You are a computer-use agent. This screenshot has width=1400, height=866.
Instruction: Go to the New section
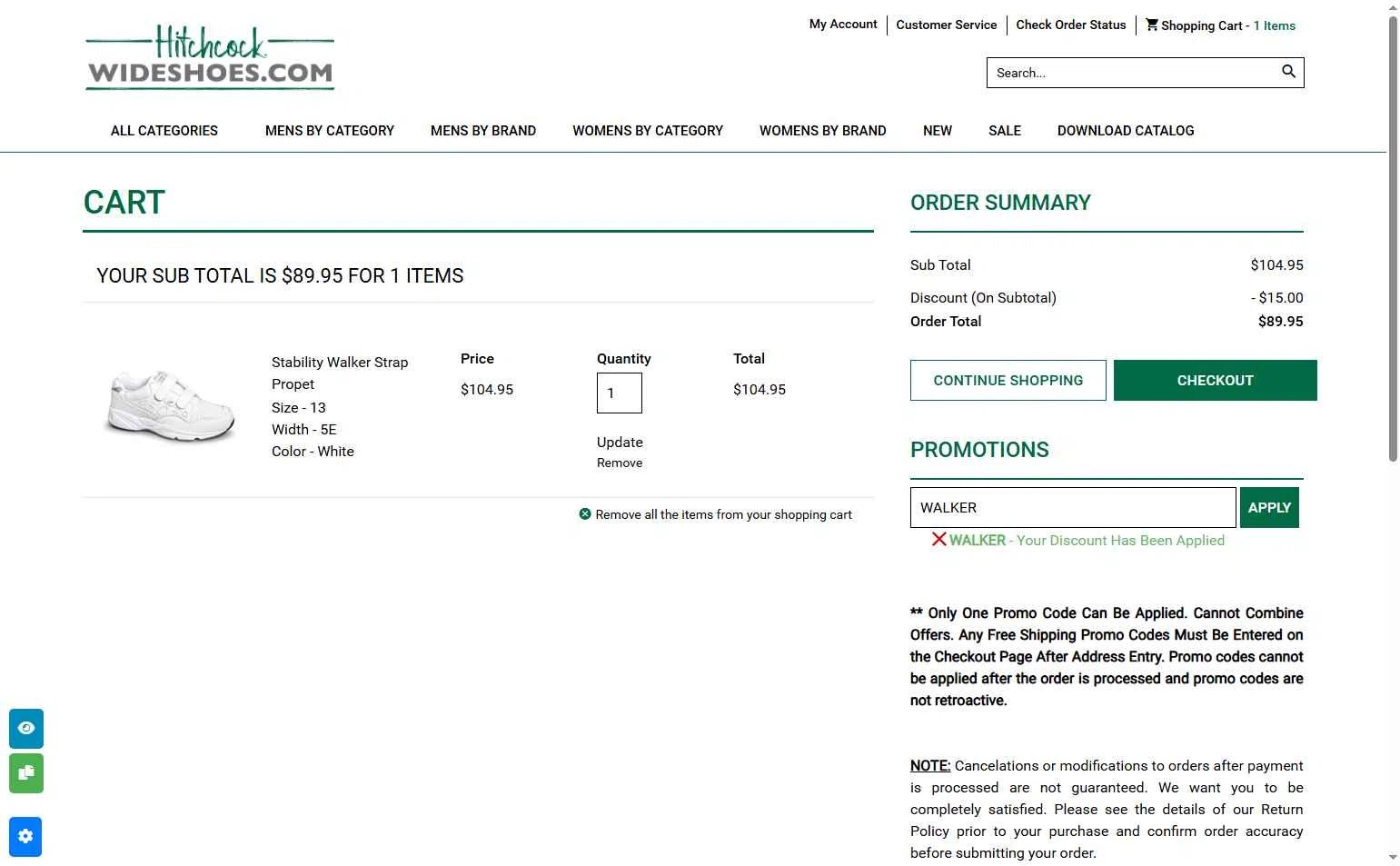coord(938,131)
